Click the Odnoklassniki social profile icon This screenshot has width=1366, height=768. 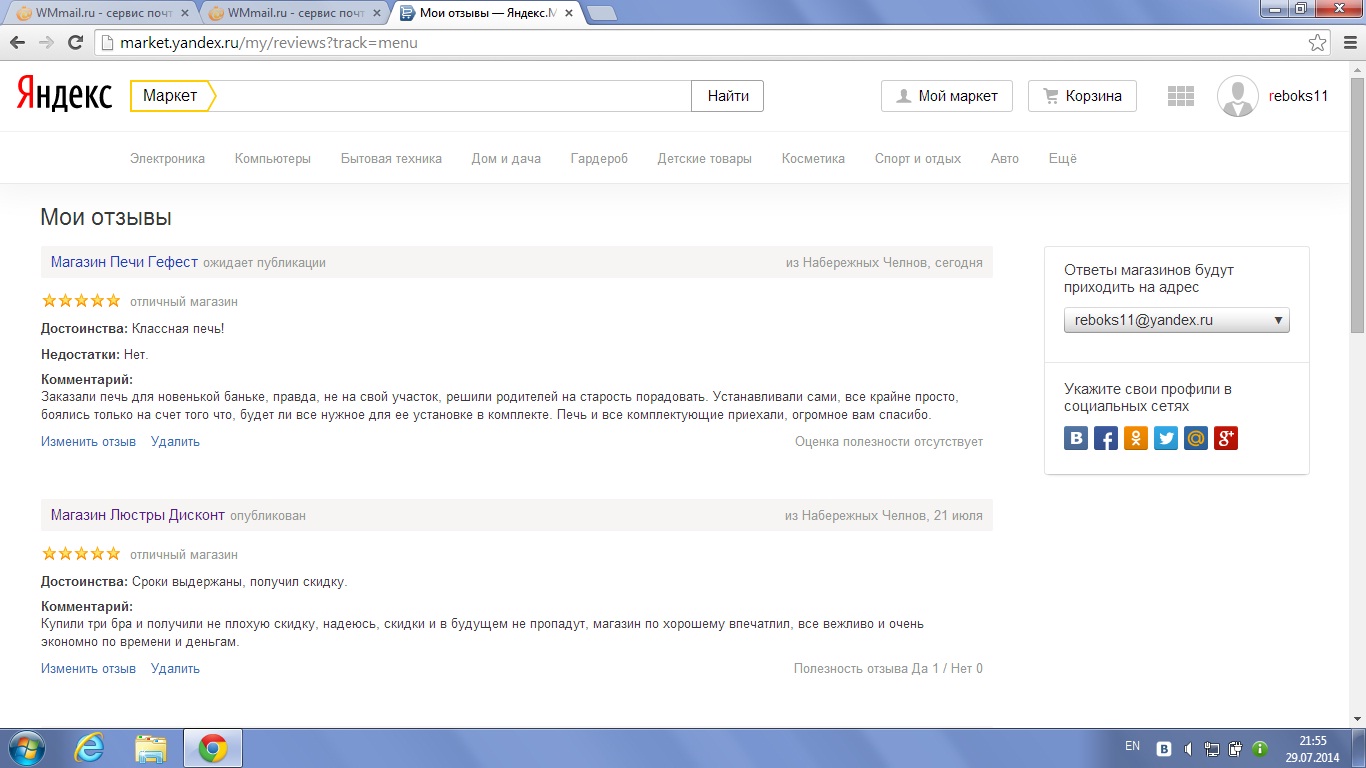1136,438
